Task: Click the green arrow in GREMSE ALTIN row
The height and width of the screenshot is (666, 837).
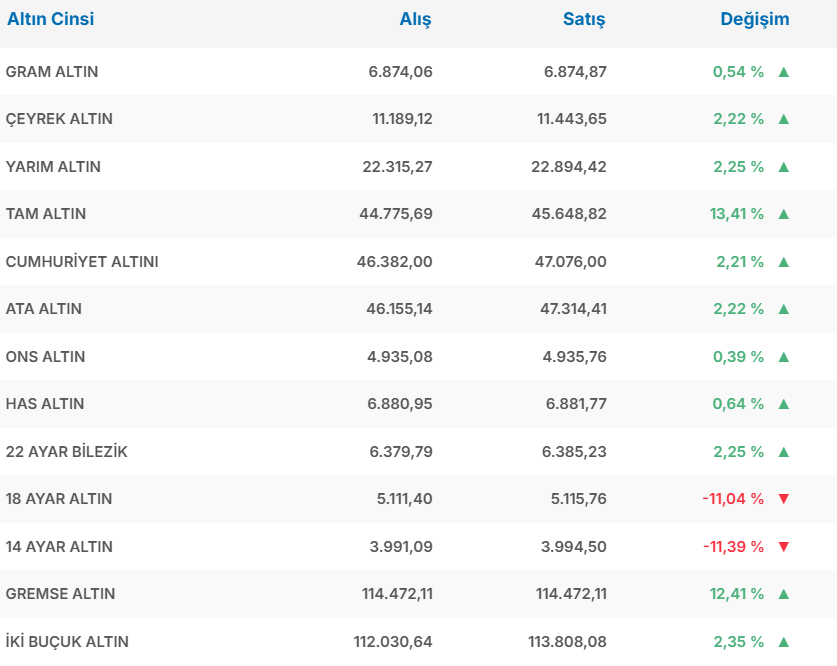Action: click(783, 594)
